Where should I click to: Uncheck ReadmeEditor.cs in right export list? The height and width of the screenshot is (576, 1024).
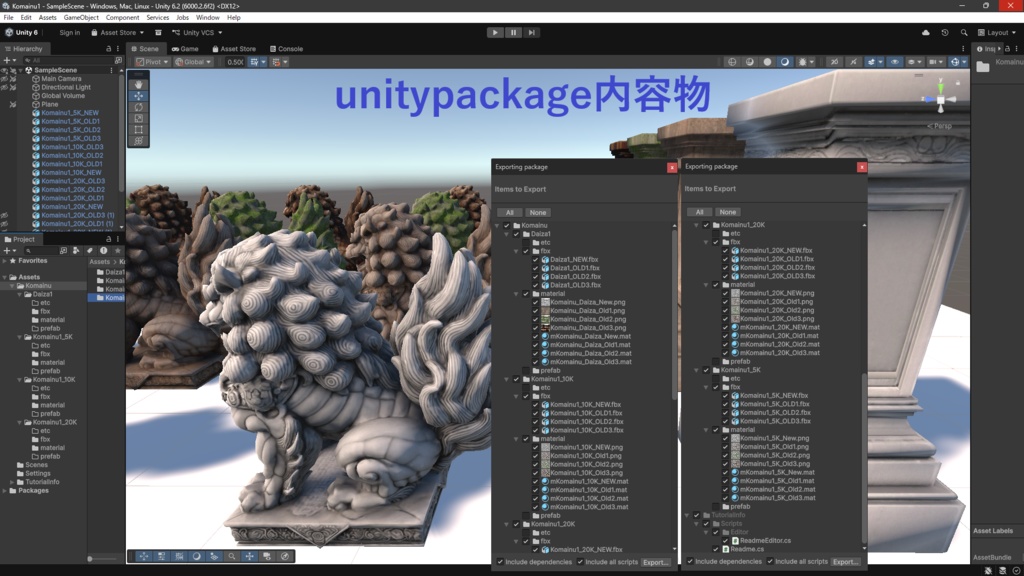(725, 541)
